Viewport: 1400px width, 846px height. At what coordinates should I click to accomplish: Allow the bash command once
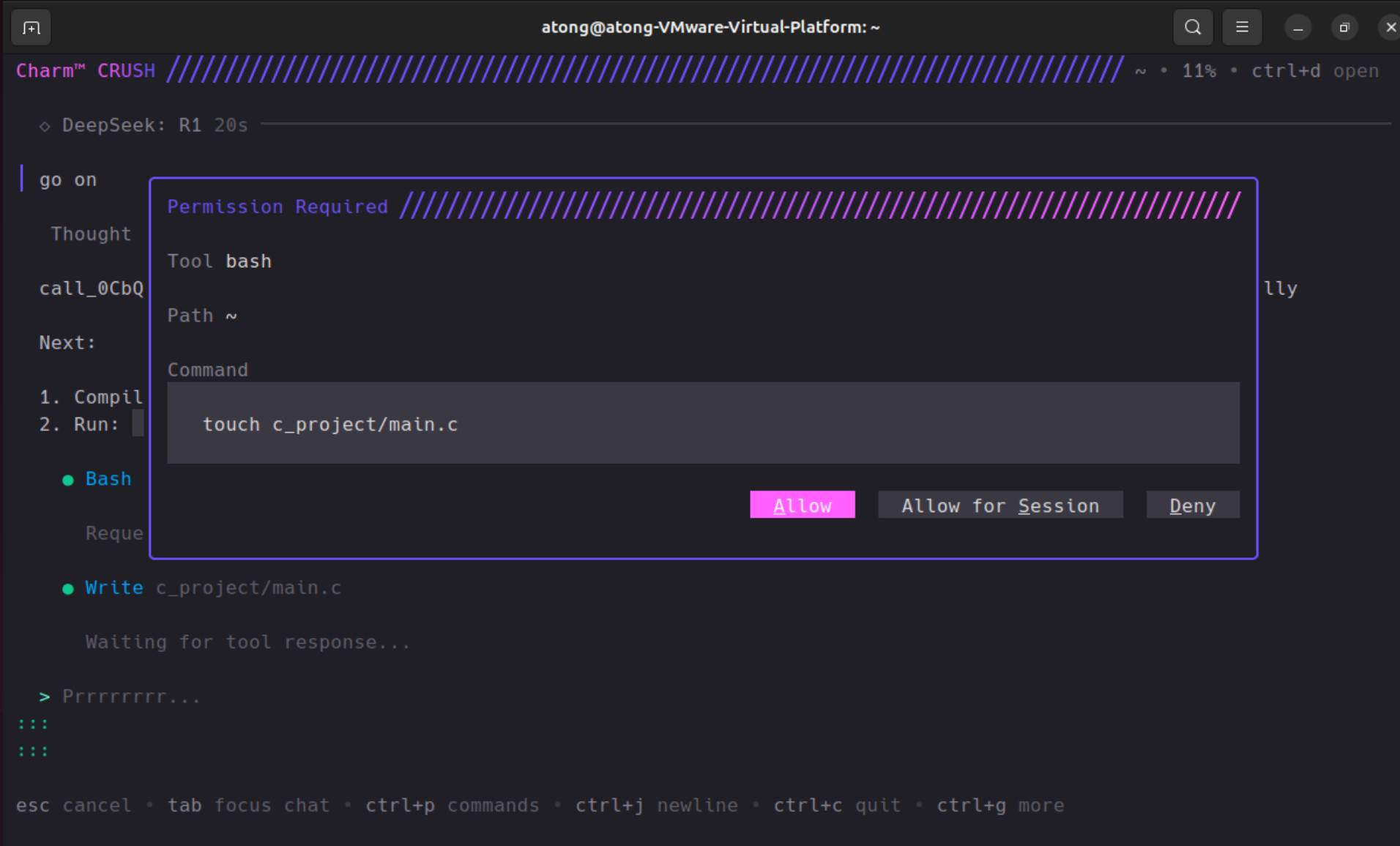pyautogui.click(x=803, y=505)
